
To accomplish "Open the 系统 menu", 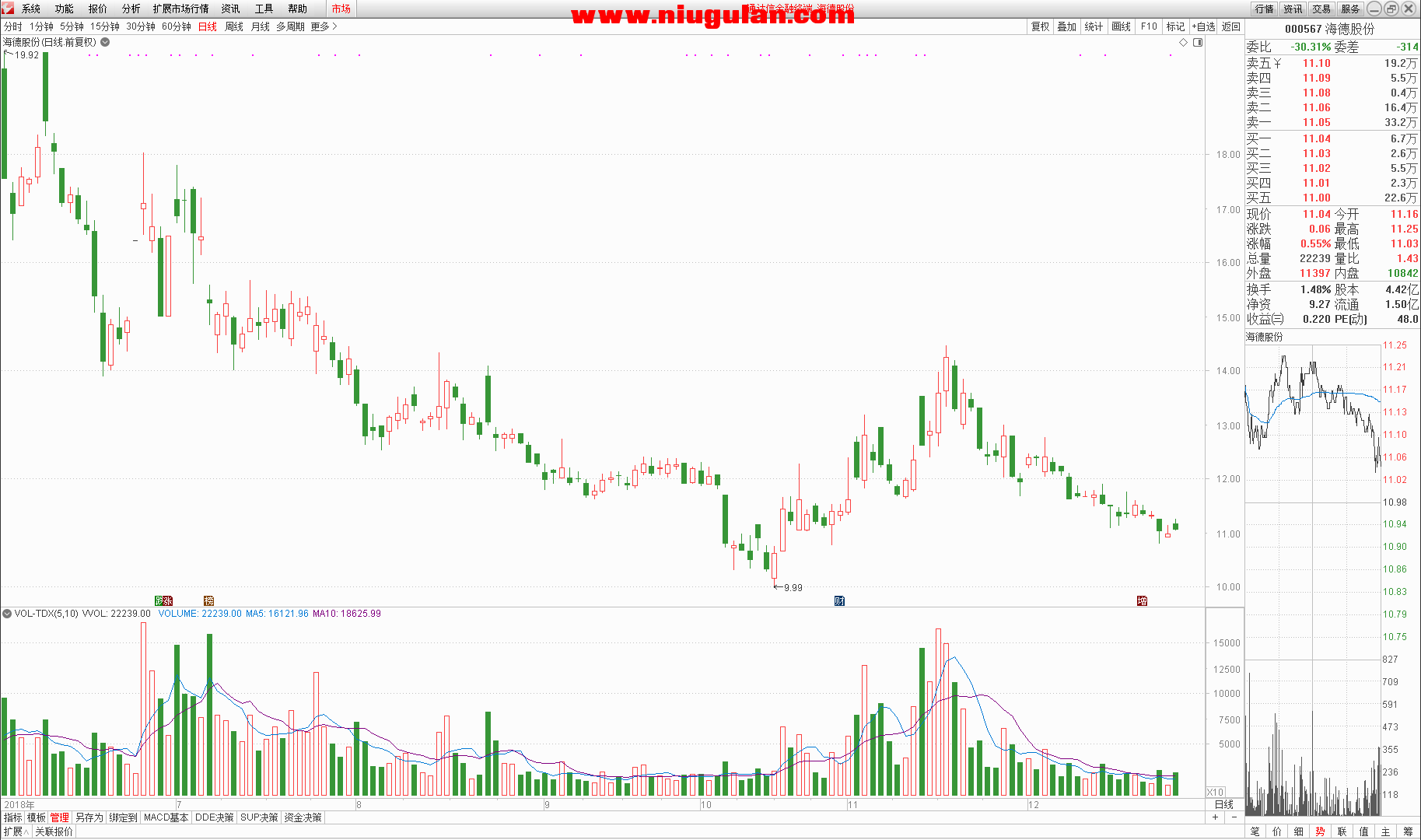I will click(31, 9).
